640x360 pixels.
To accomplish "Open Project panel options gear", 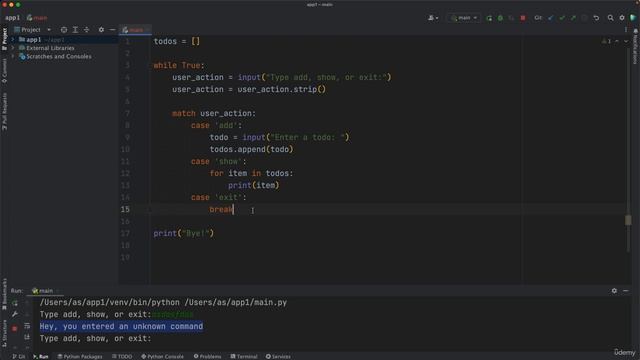I will 101,30.
